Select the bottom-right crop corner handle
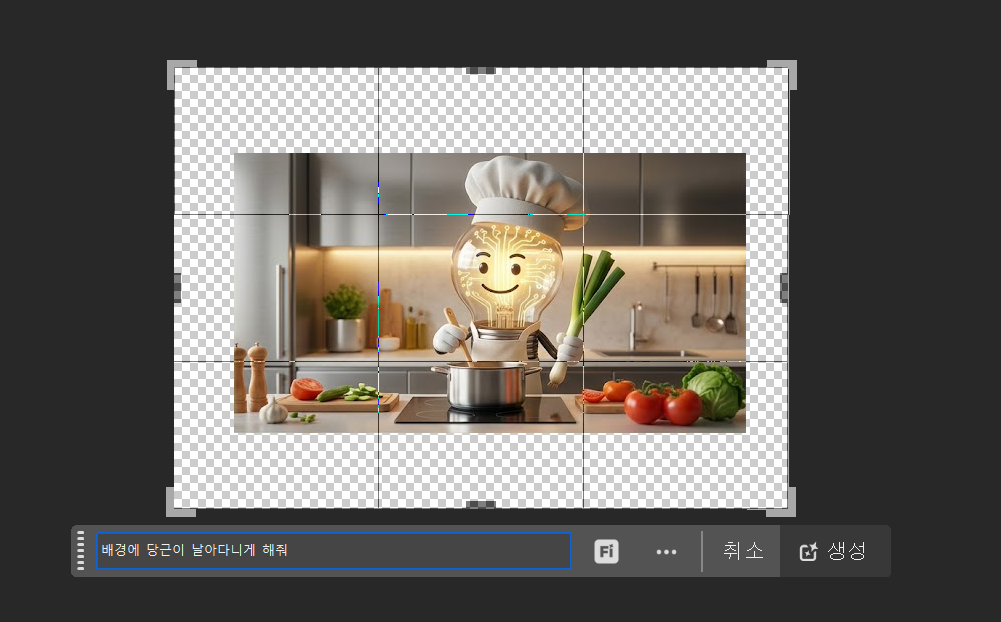Image resolution: width=1001 pixels, height=622 pixels. (x=781, y=502)
